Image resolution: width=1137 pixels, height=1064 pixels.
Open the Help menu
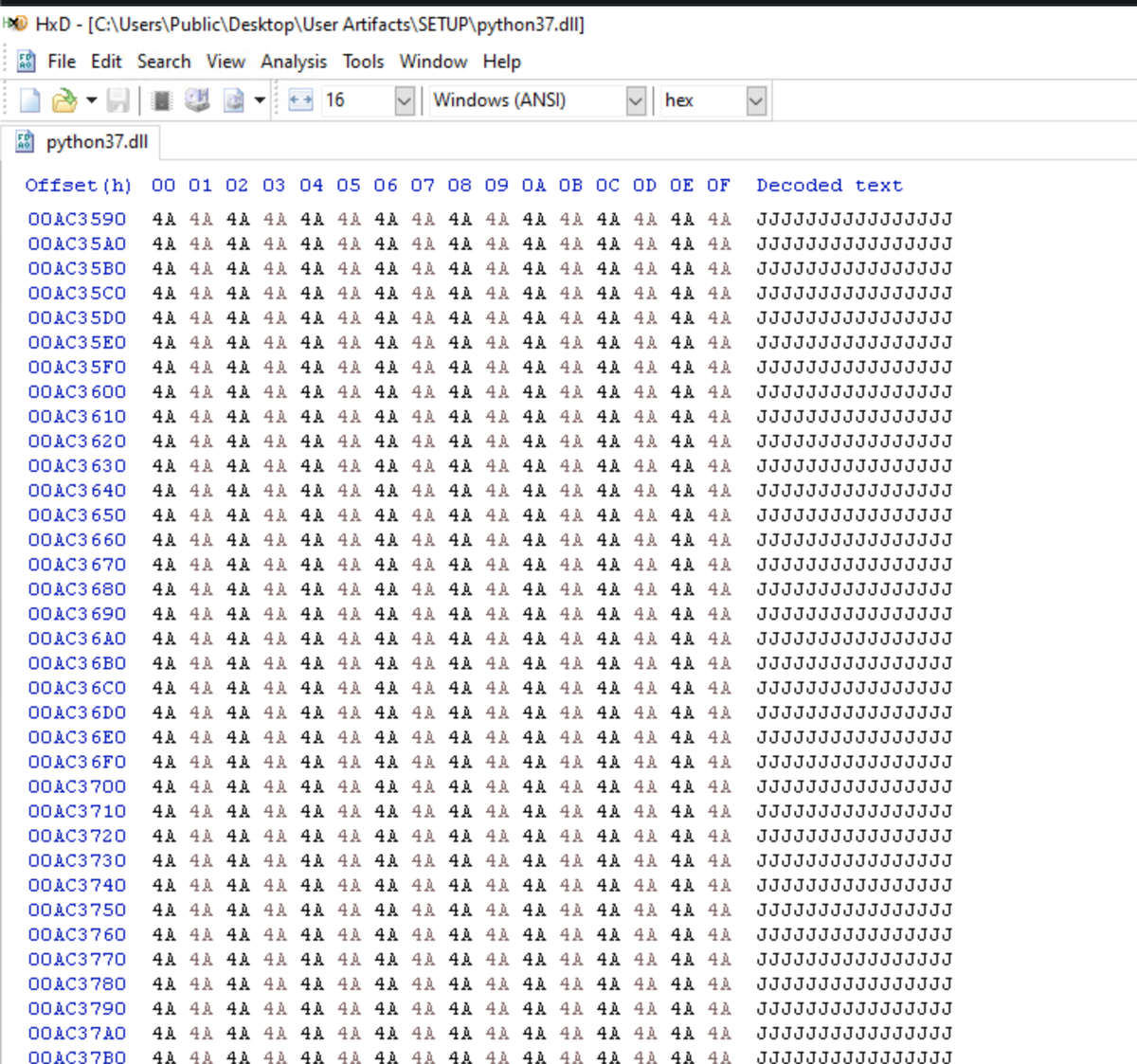[x=501, y=62]
